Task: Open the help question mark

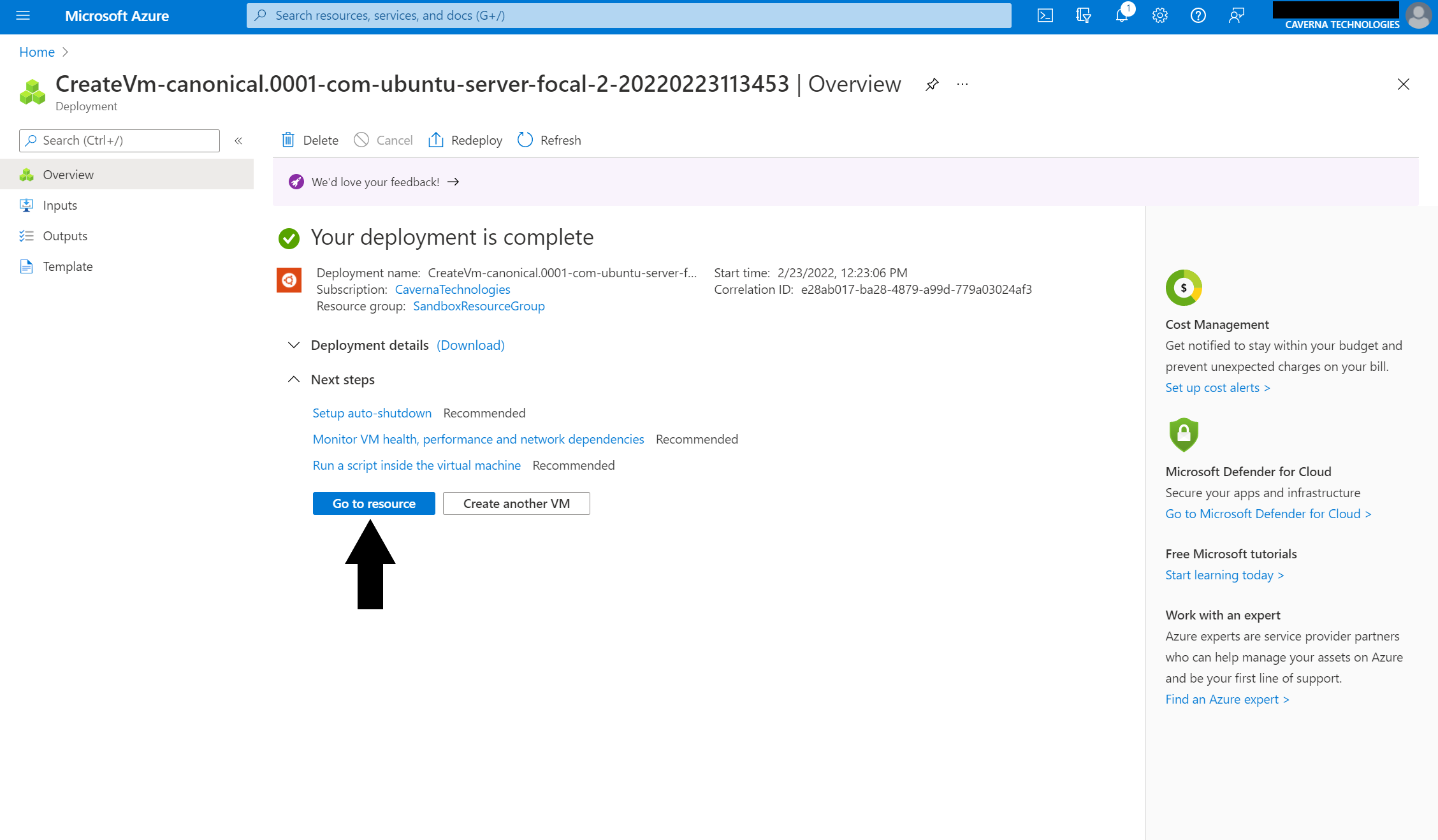Action: click(x=1198, y=15)
